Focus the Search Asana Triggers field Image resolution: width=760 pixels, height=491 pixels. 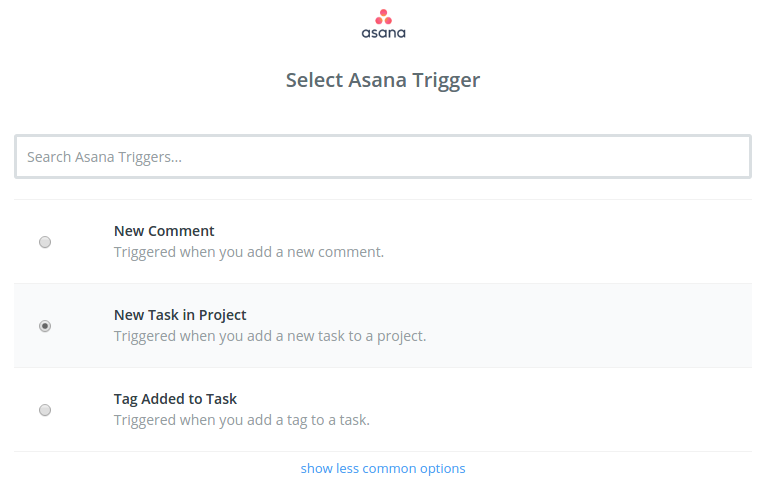(x=383, y=157)
